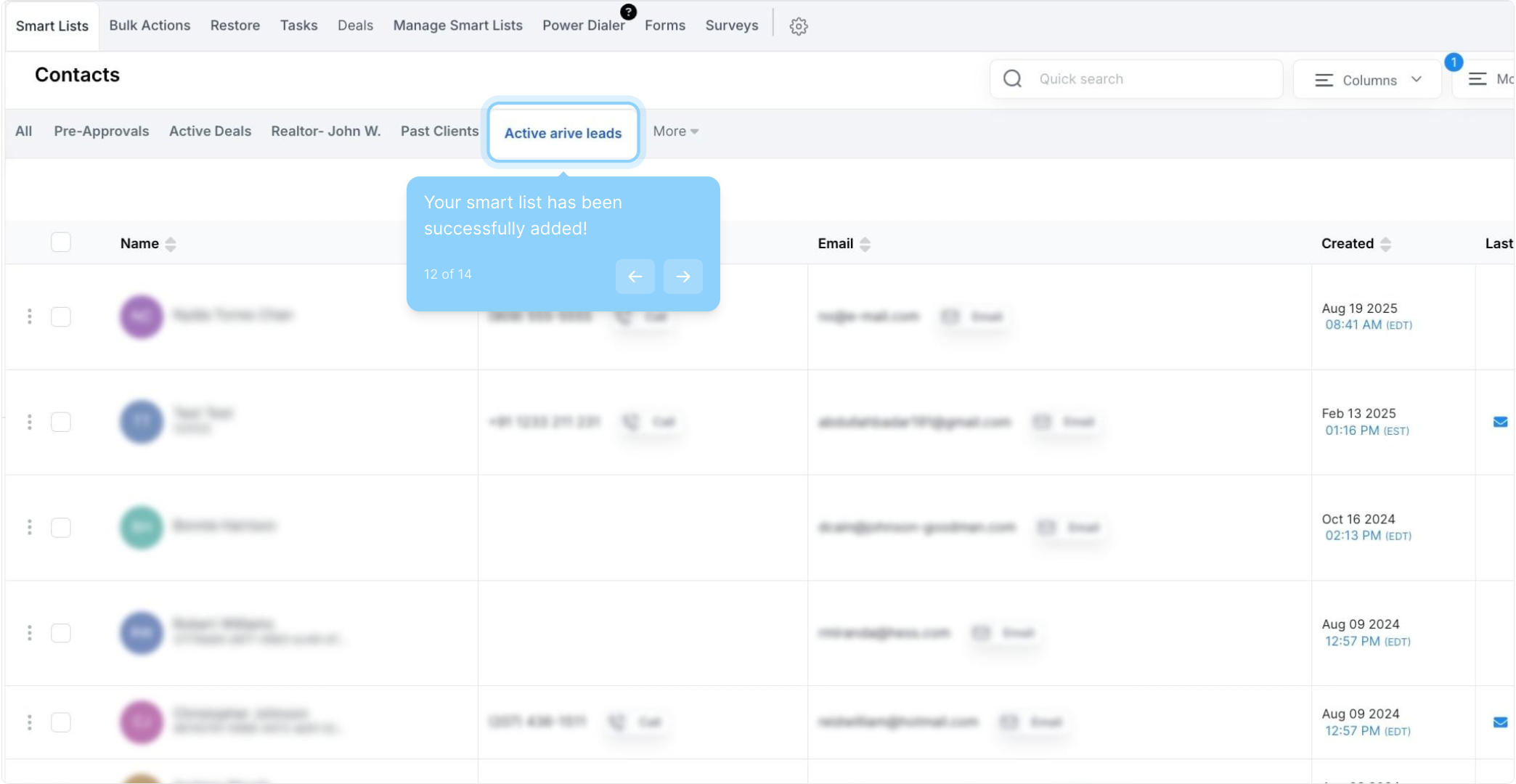
Task: Expand the Columns dropdown
Action: (x=1367, y=80)
